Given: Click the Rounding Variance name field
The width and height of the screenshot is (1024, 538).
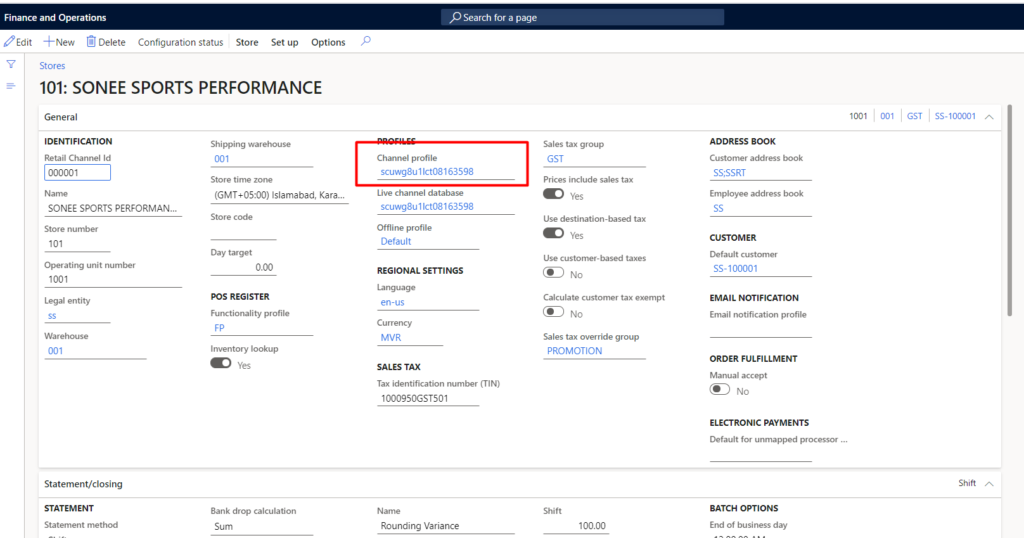Looking at the screenshot, I should tap(445, 526).
